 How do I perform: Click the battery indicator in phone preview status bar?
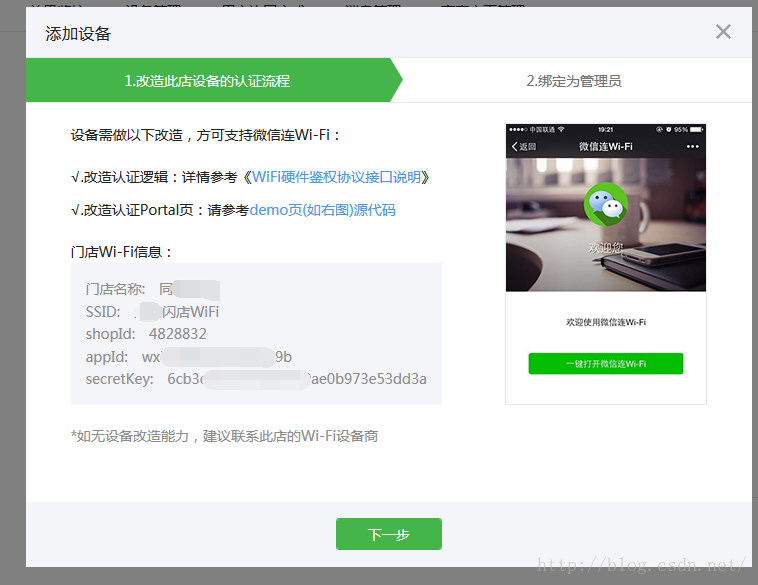[x=696, y=130]
